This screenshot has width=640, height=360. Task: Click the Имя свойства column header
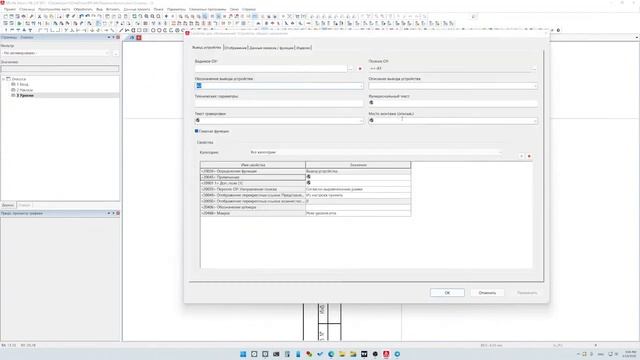click(253, 165)
